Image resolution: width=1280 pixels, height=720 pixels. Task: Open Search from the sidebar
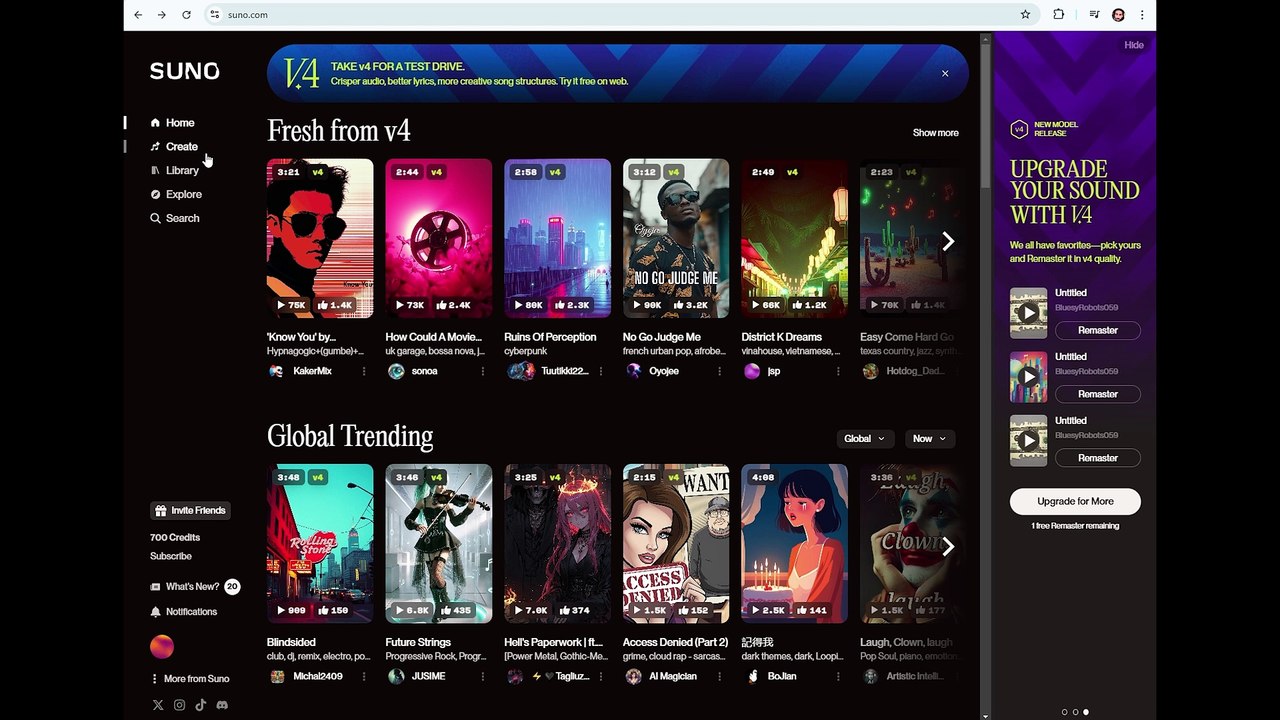click(174, 218)
